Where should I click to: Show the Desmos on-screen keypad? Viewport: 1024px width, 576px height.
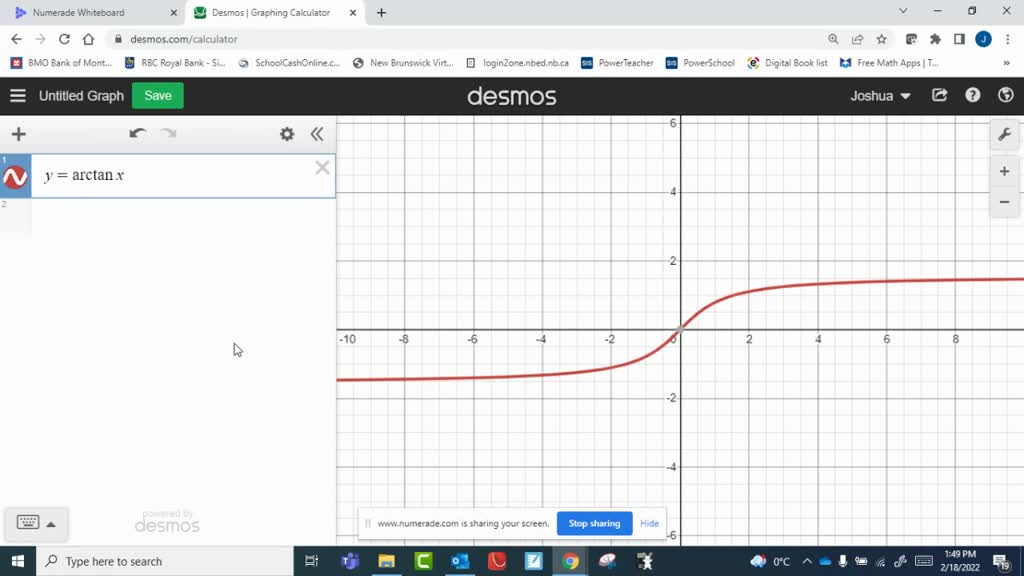(28, 523)
